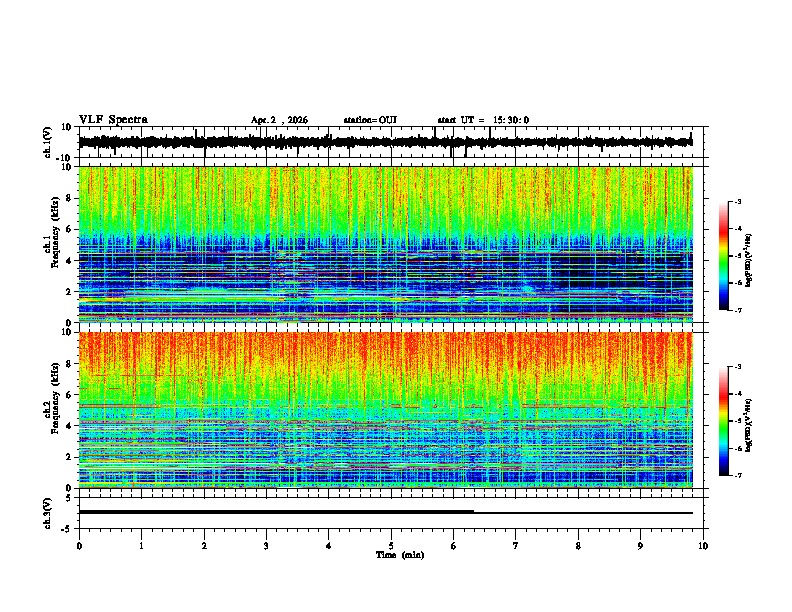Click time axis tick label "8"
Viewport: 792px width, 612px height.
578,546
